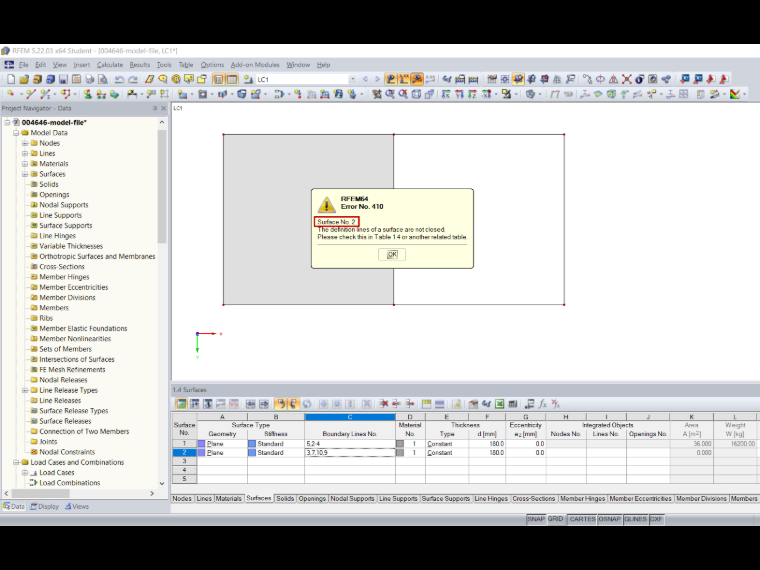The width and height of the screenshot is (760, 570).
Task: Select Openings in the navigator tree
Action: (54, 194)
